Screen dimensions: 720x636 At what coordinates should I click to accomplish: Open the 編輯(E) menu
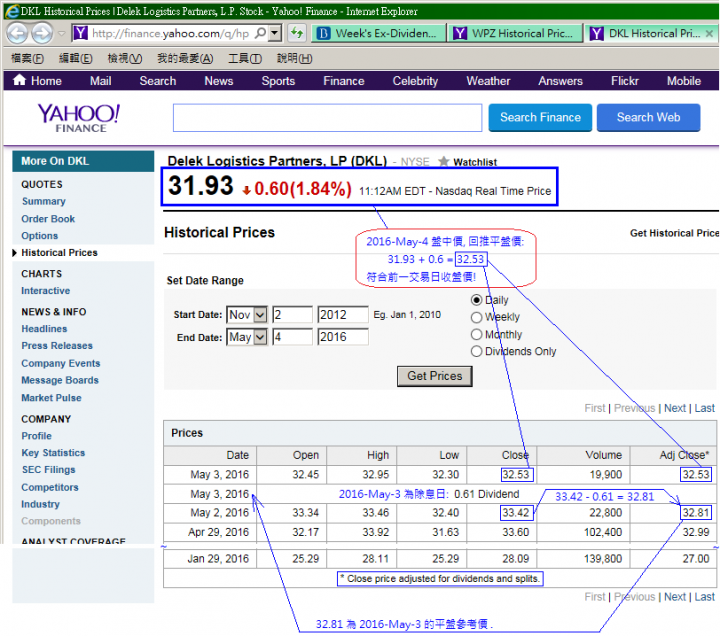click(75, 58)
